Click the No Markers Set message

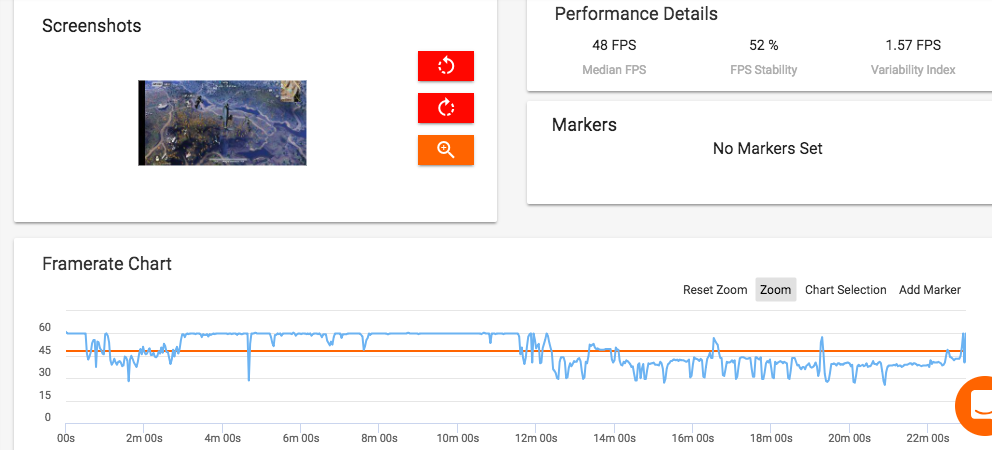click(767, 149)
